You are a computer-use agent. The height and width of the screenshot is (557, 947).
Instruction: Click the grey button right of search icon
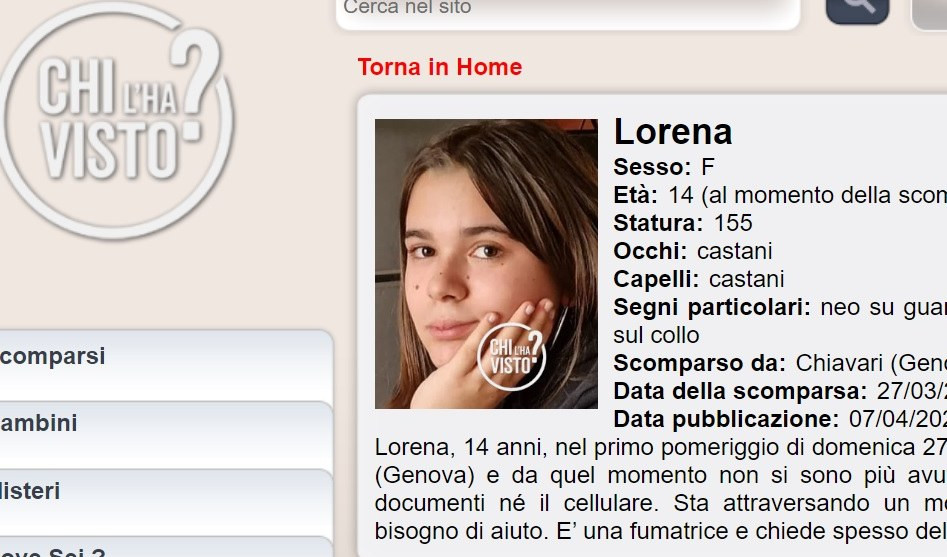929,11
